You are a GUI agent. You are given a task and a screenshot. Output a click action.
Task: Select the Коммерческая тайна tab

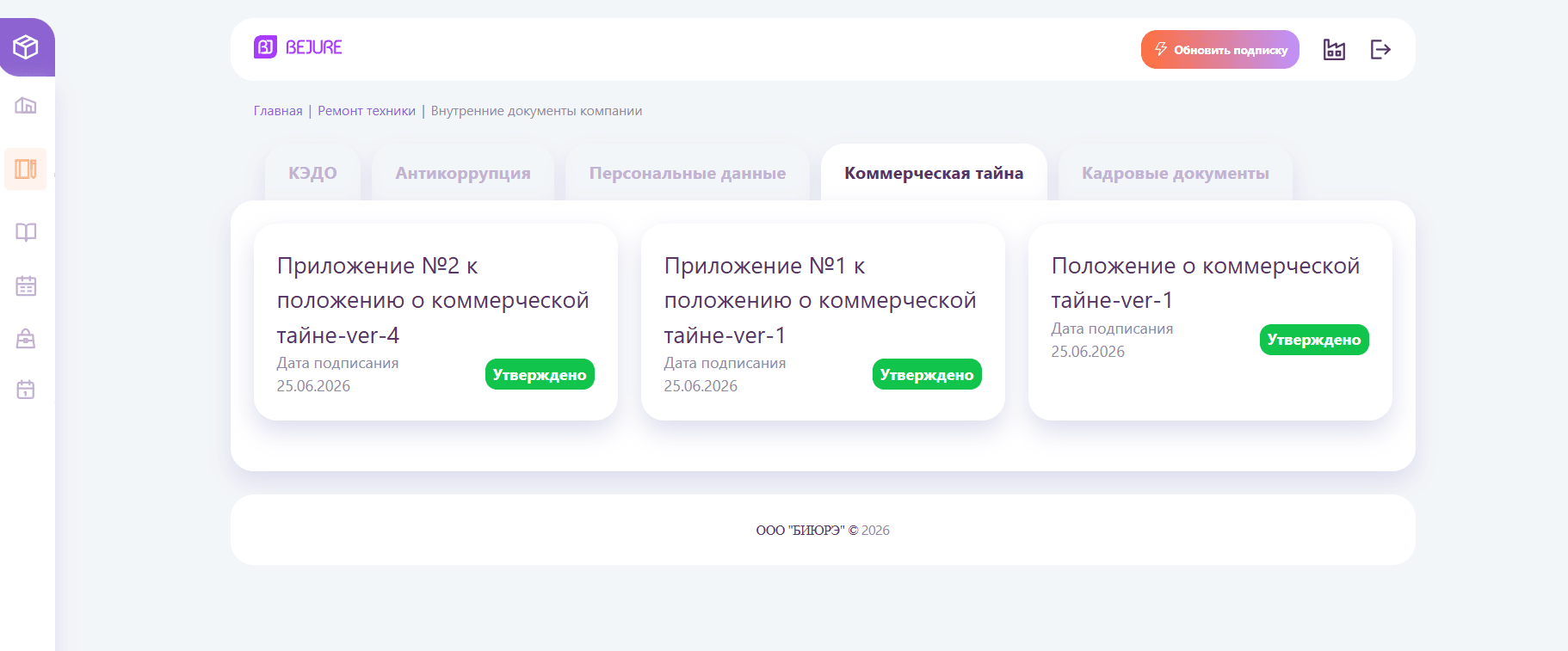tap(934, 173)
